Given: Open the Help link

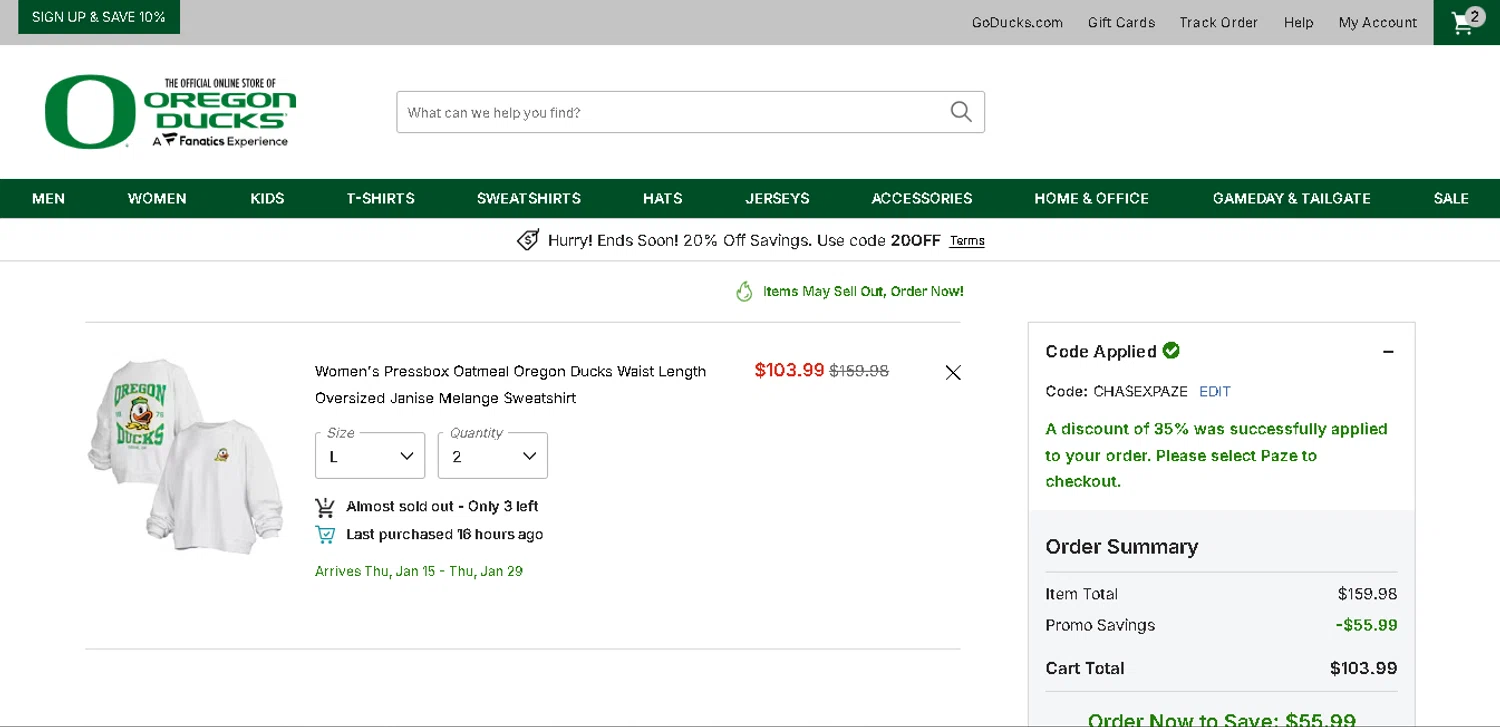Looking at the screenshot, I should [x=1298, y=22].
